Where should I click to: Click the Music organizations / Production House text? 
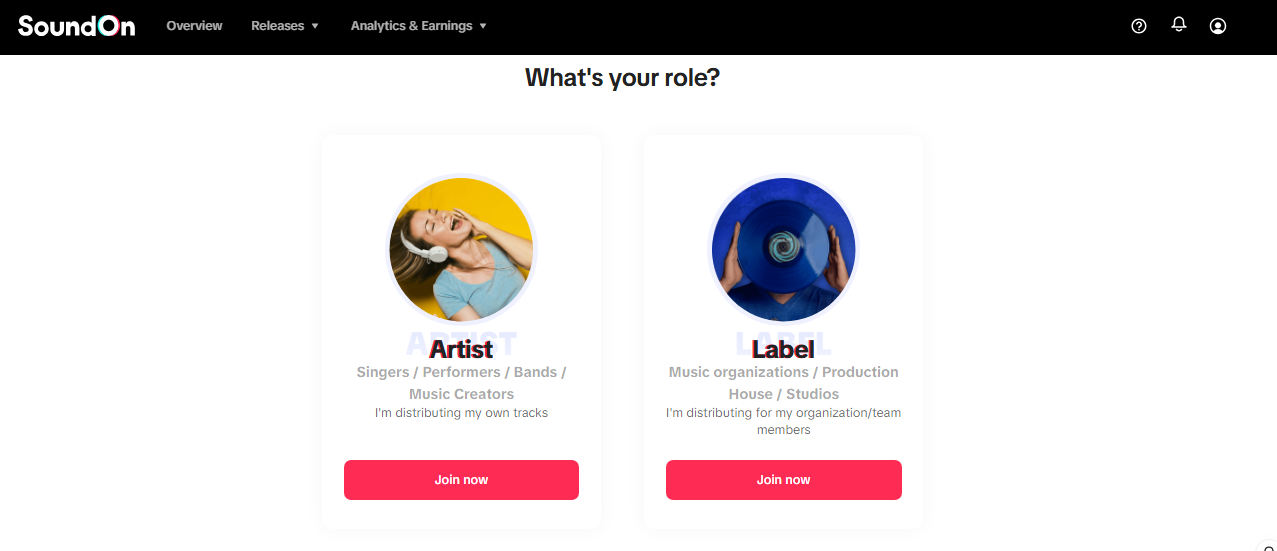click(x=784, y=383)
